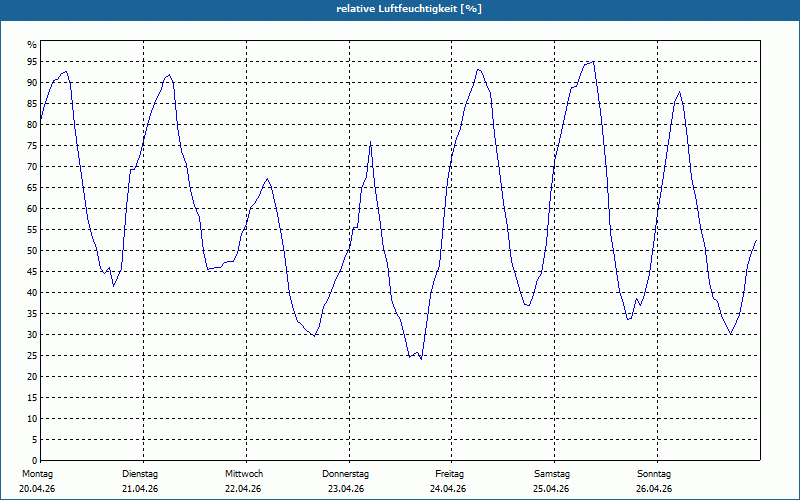Click the date label 21.04.26
The image size is (800, 500).
tap(140, 489)
